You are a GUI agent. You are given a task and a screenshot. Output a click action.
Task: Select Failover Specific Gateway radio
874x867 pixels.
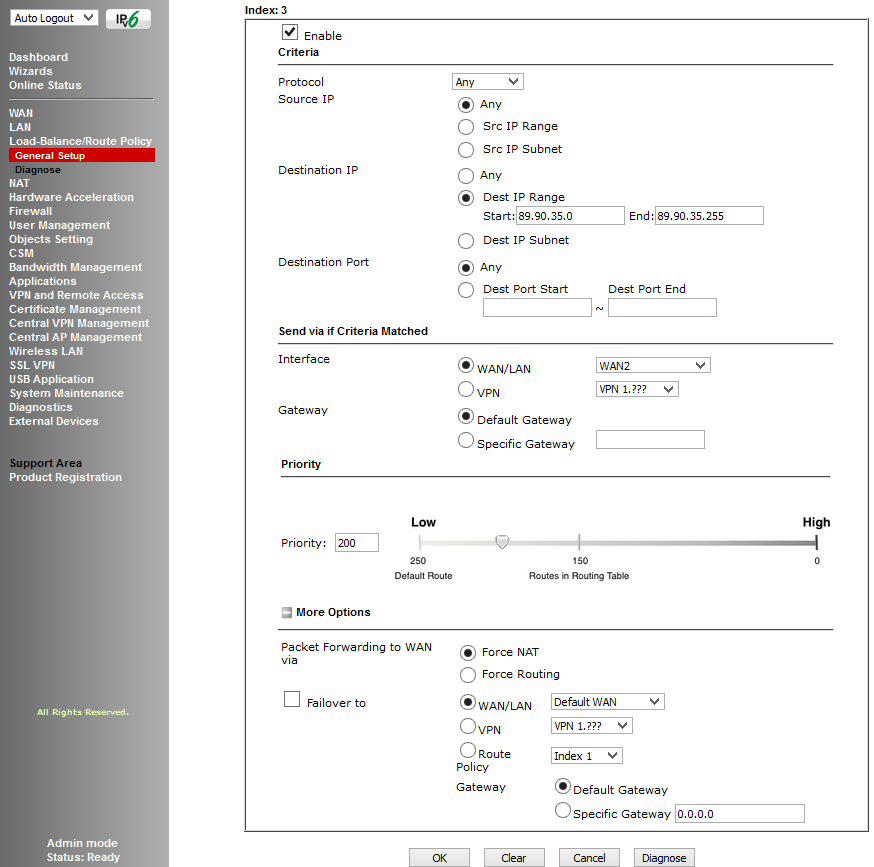563,810
